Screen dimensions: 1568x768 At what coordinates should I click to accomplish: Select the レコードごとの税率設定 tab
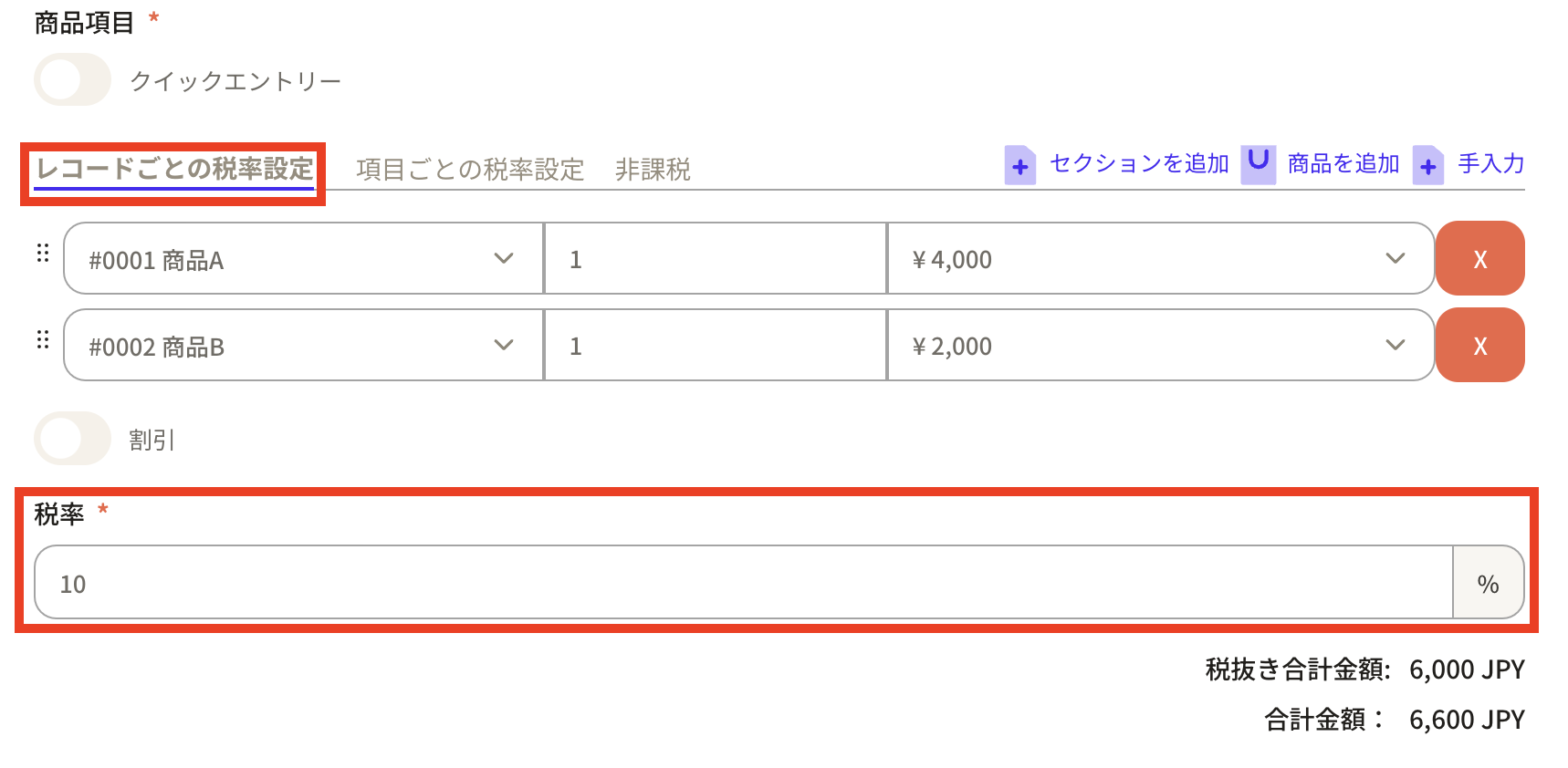(174, 170)
